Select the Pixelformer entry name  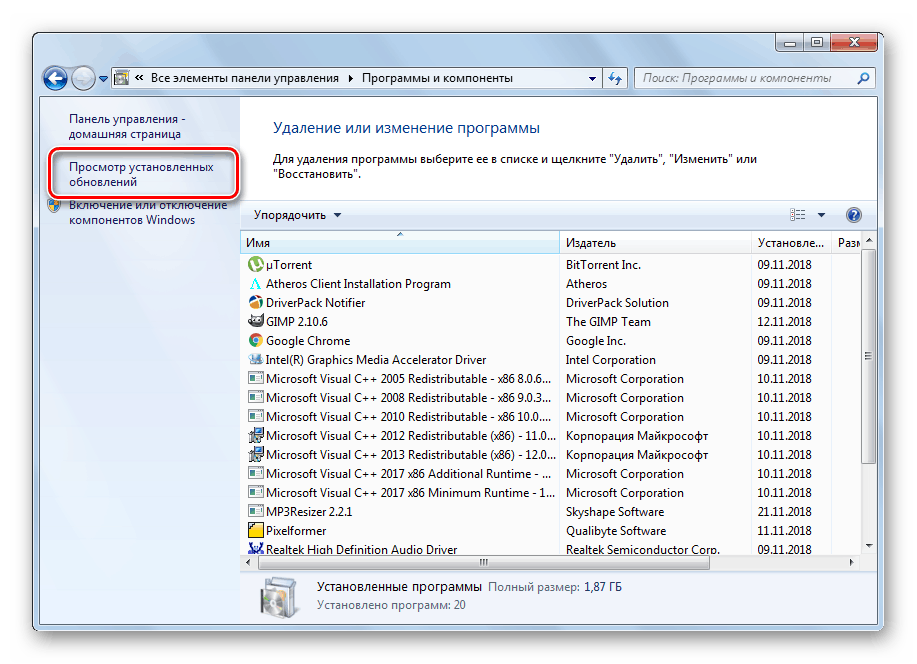296,531
